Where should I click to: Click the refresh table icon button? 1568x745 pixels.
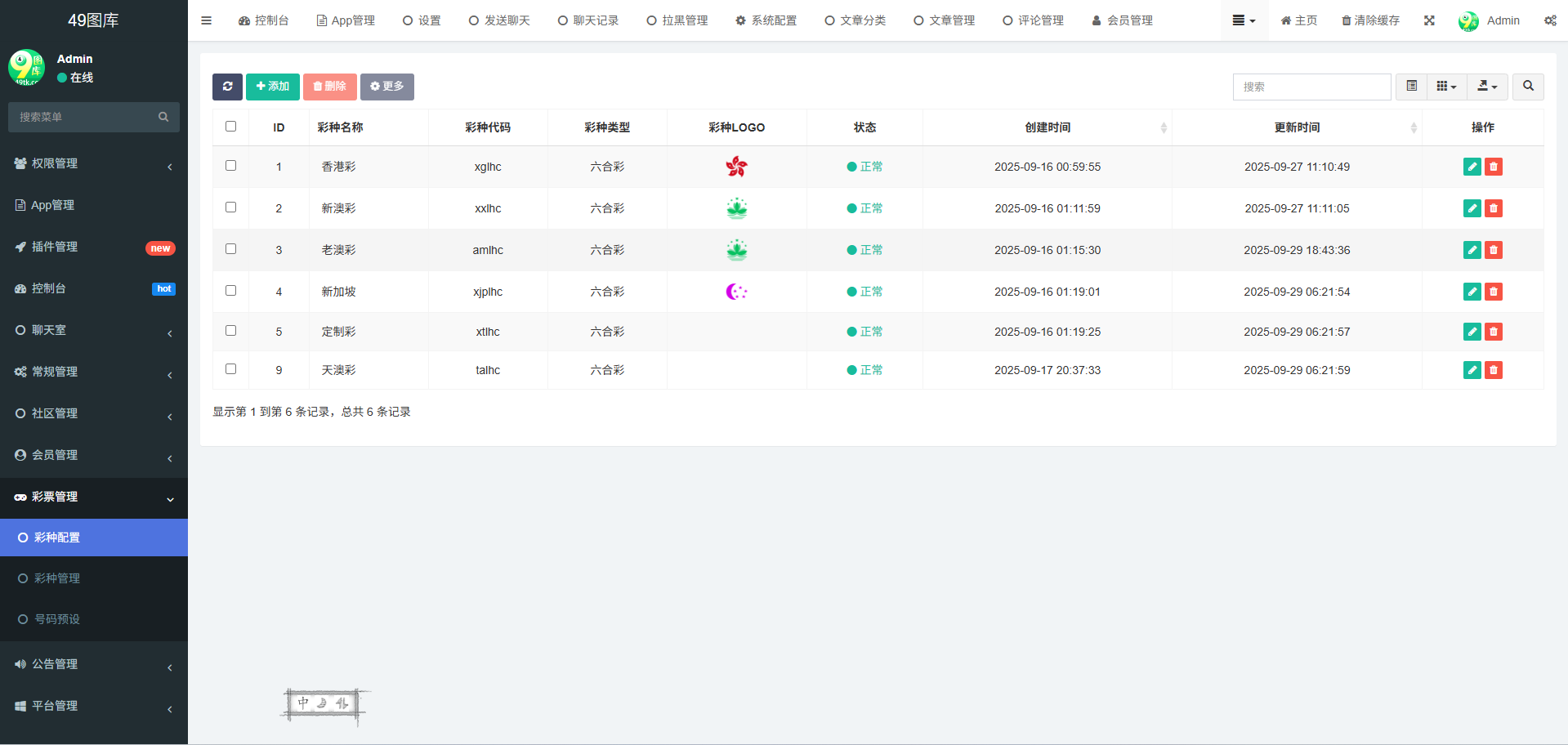[x=227, y=87]
